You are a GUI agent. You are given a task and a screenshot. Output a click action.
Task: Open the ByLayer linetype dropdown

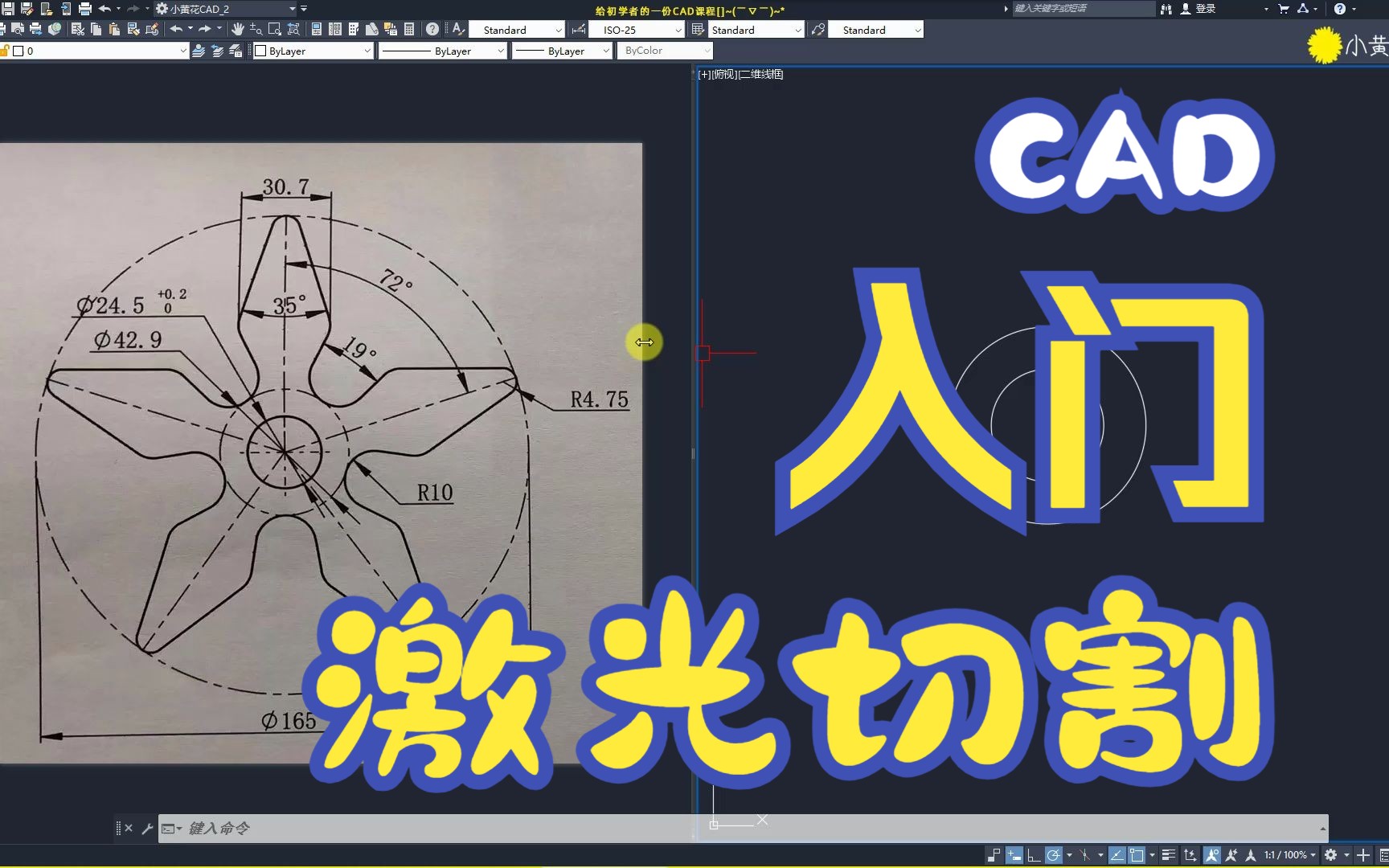442,51
